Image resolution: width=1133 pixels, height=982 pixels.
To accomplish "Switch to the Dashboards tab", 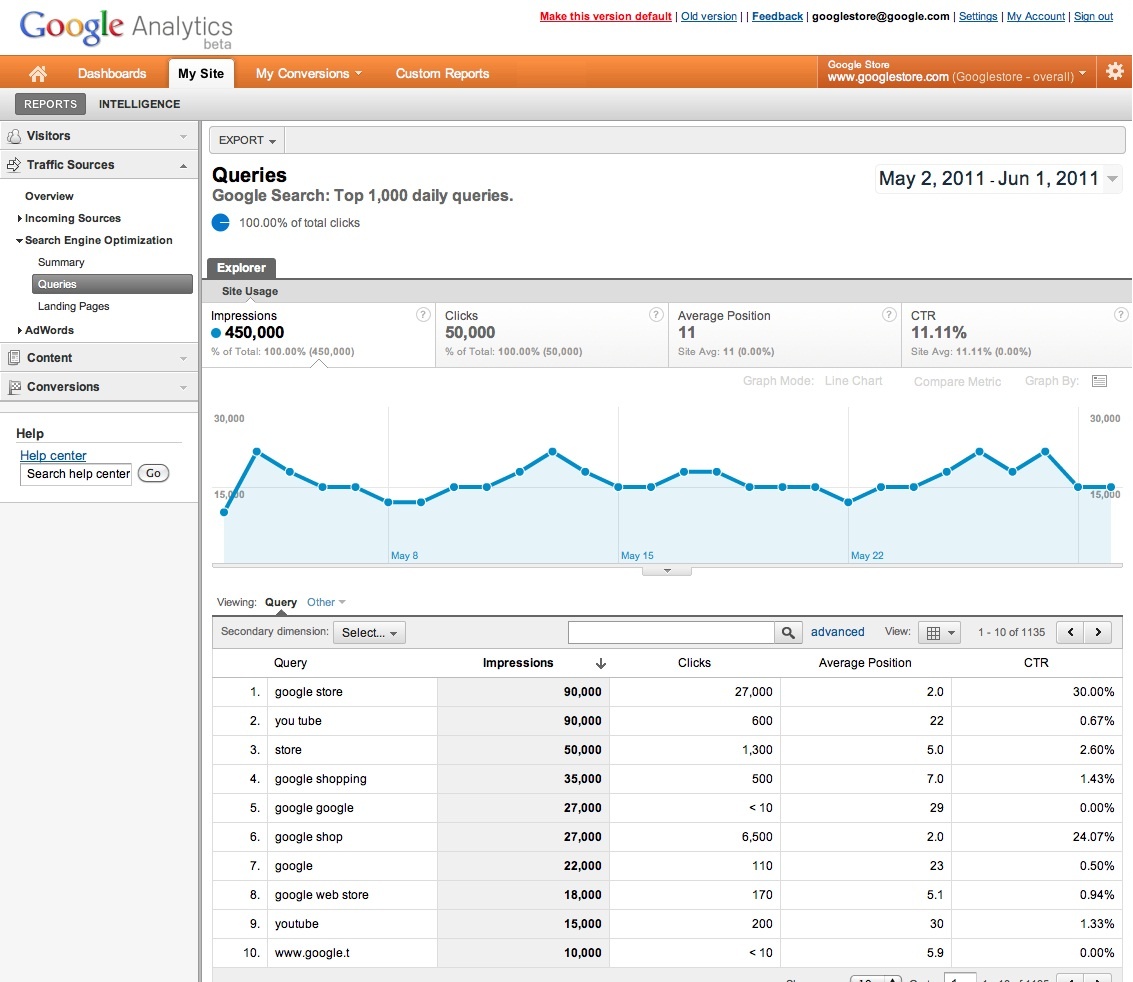I will tap(112, 74).
